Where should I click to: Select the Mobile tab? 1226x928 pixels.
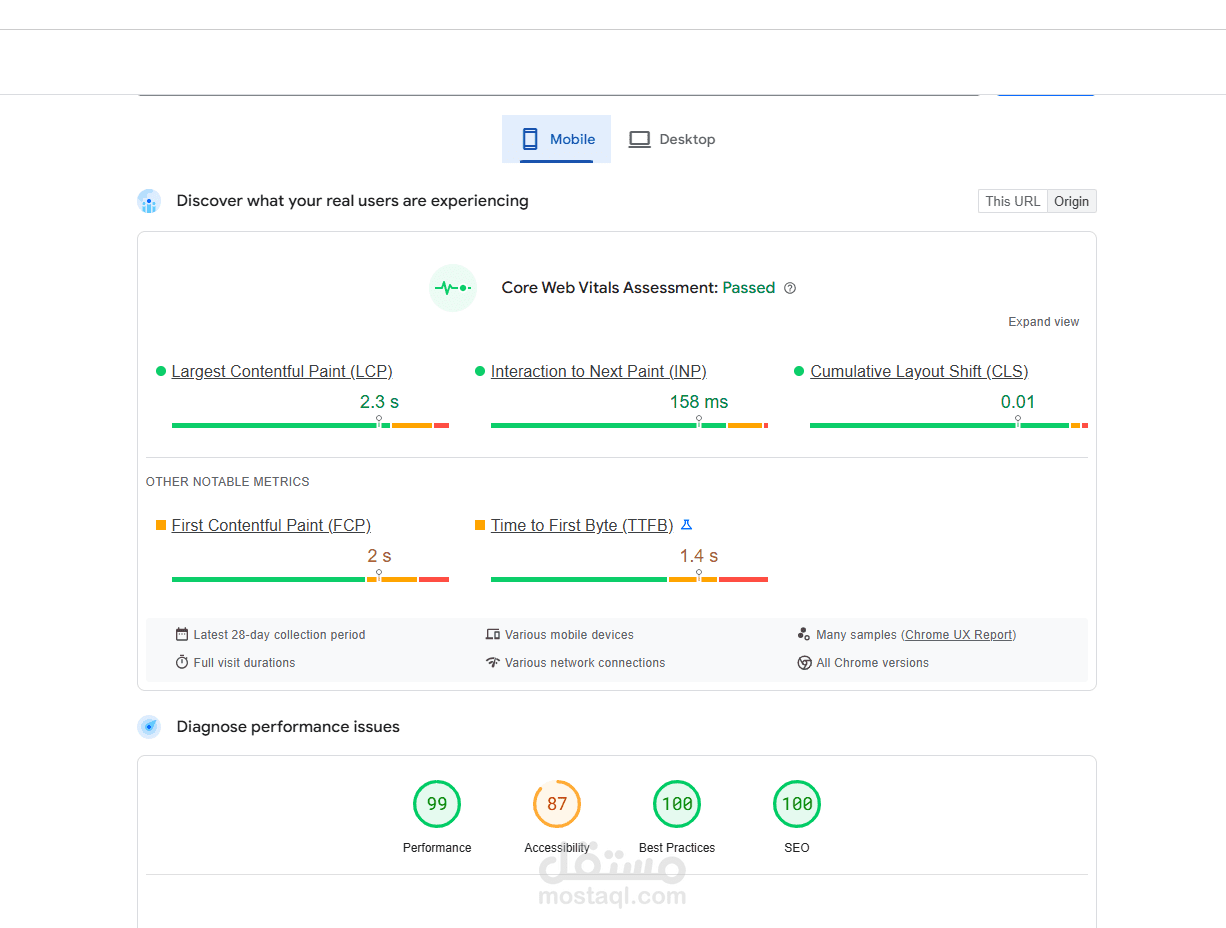coord(556,139)
